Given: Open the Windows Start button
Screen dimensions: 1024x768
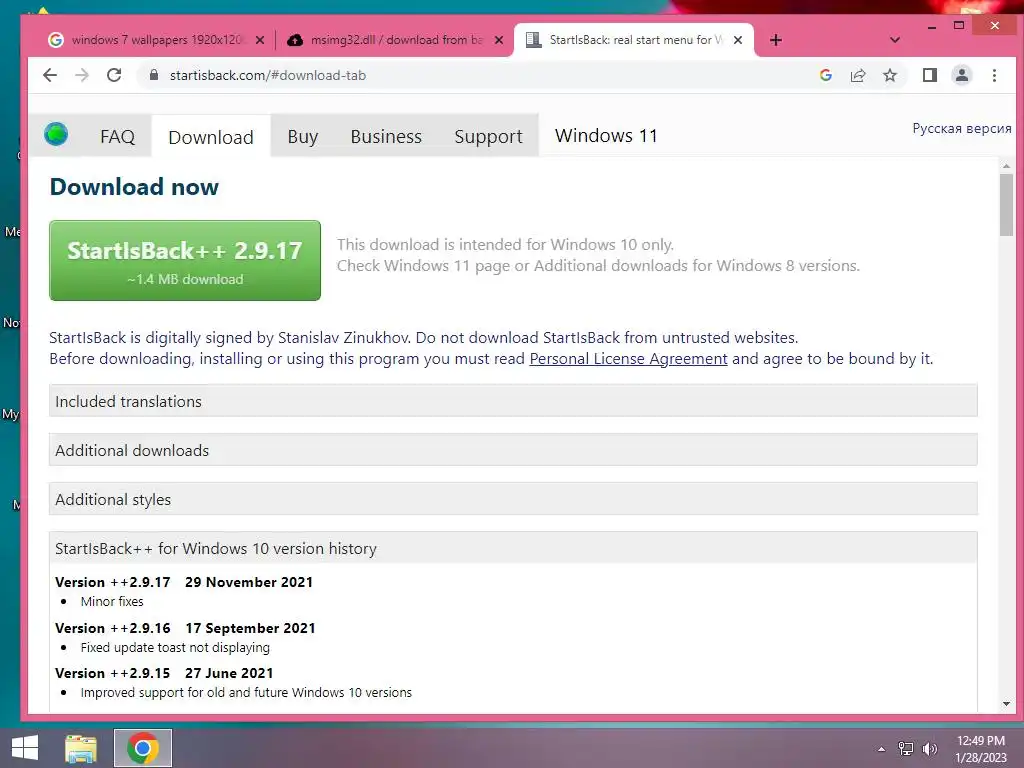Looking at the screenshot, I should tap(25, 748).
